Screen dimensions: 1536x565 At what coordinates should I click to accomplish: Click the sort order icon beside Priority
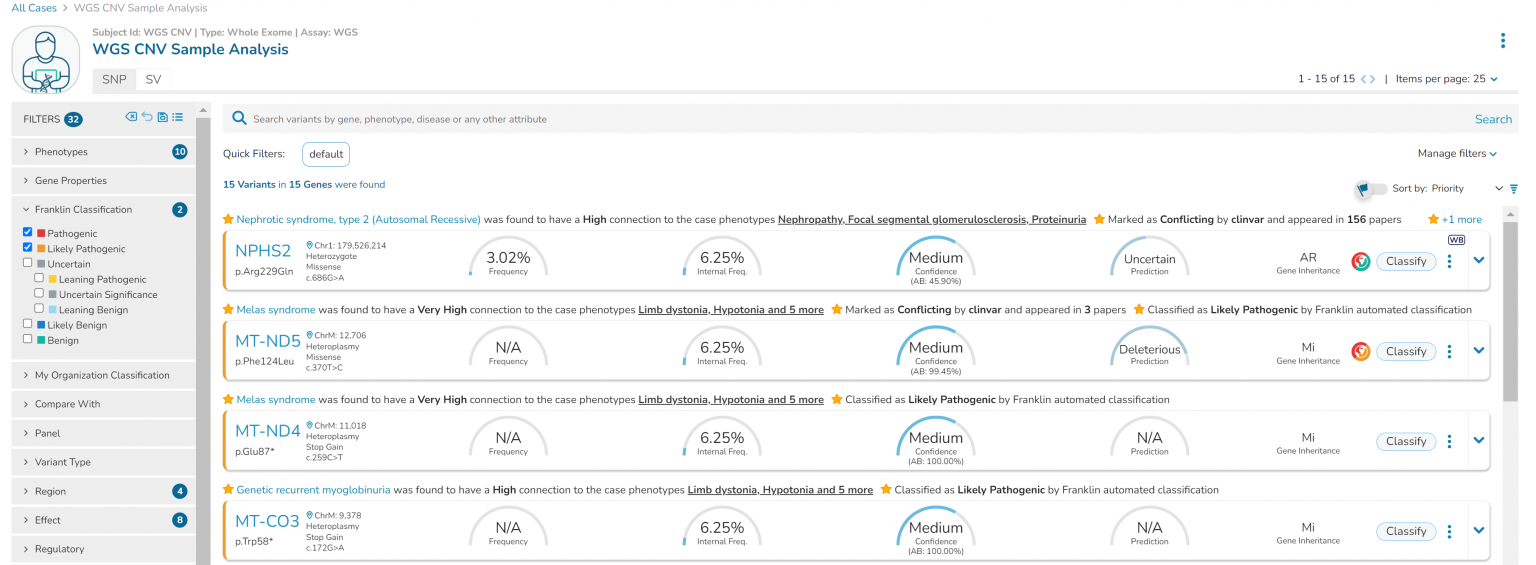(x=1513, y=188)
